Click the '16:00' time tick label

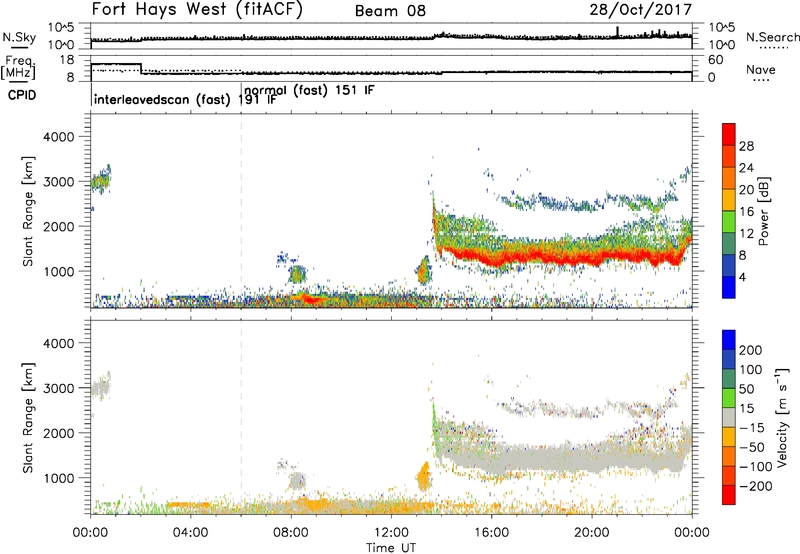point(491,533)
